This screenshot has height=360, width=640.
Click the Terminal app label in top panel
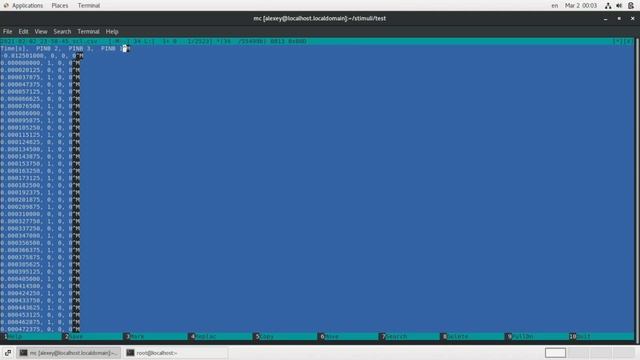(x=89, y=5)
